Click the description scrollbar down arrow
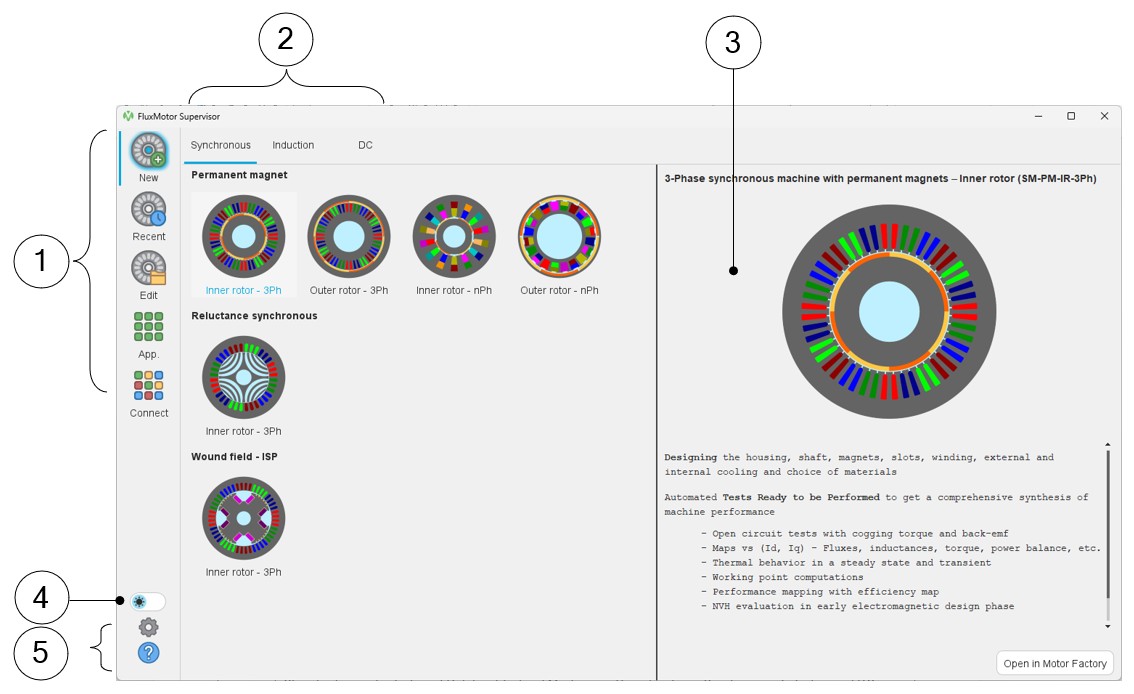Image resolution: width=1134 pixels, height=694 pixels. click(1107, 626)
